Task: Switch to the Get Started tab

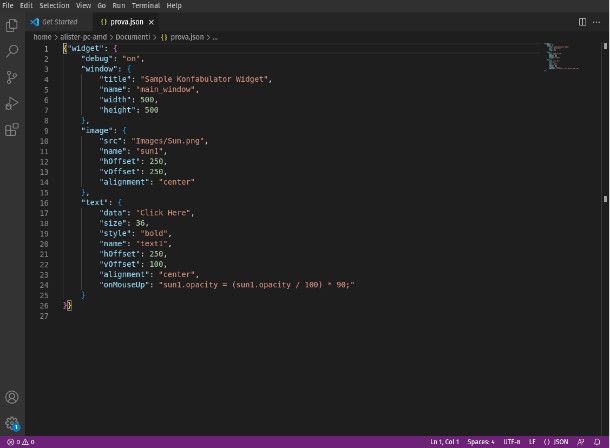Action: tap(58, 21)
